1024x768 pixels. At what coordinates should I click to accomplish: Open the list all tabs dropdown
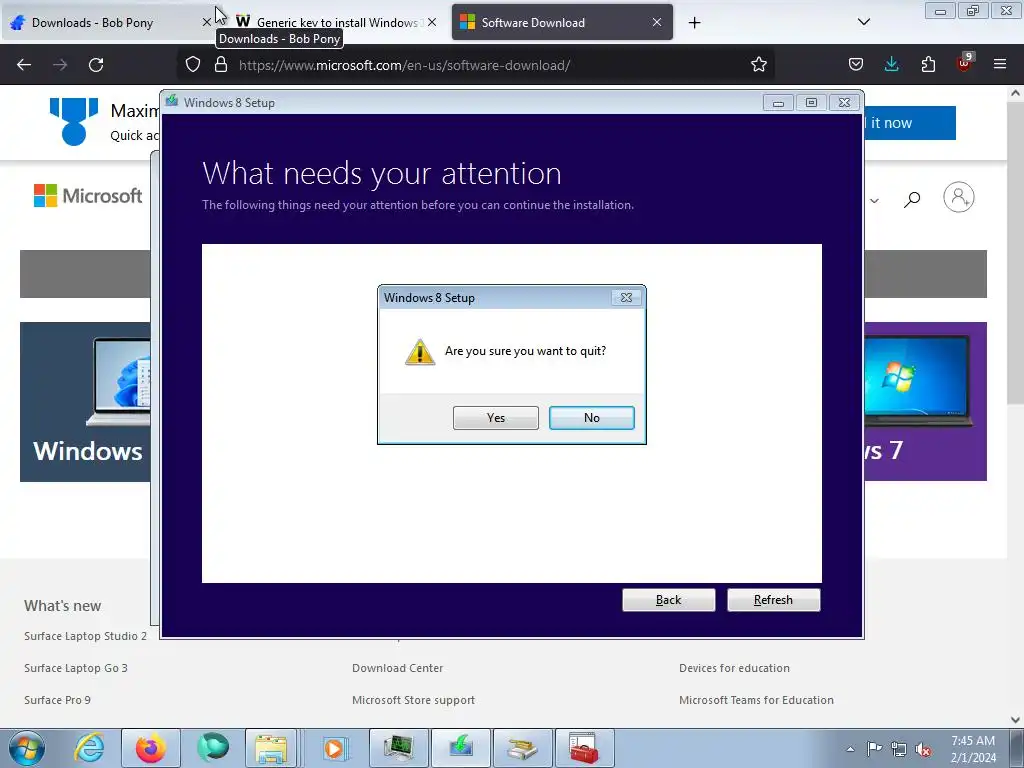click(x=863, y=23)
